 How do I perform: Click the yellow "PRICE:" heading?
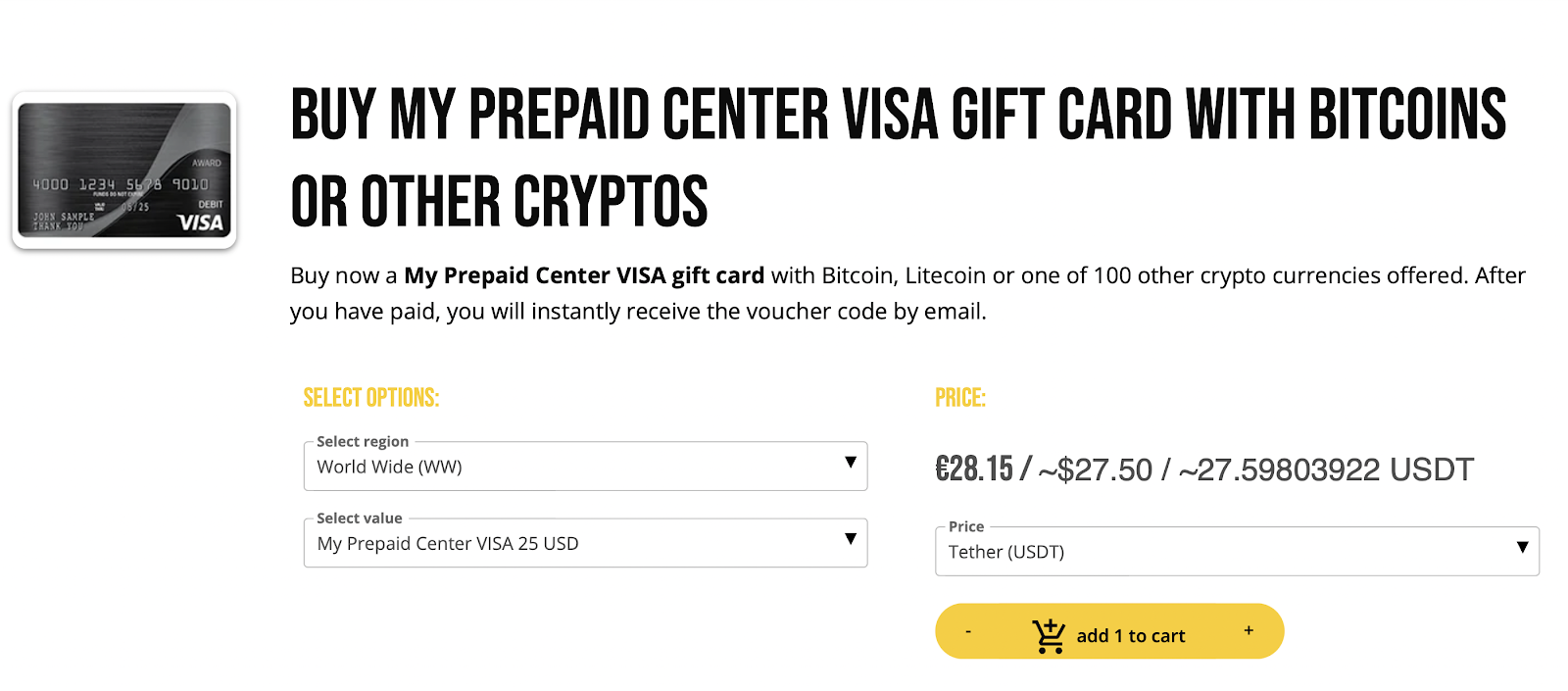coord(960,398)
